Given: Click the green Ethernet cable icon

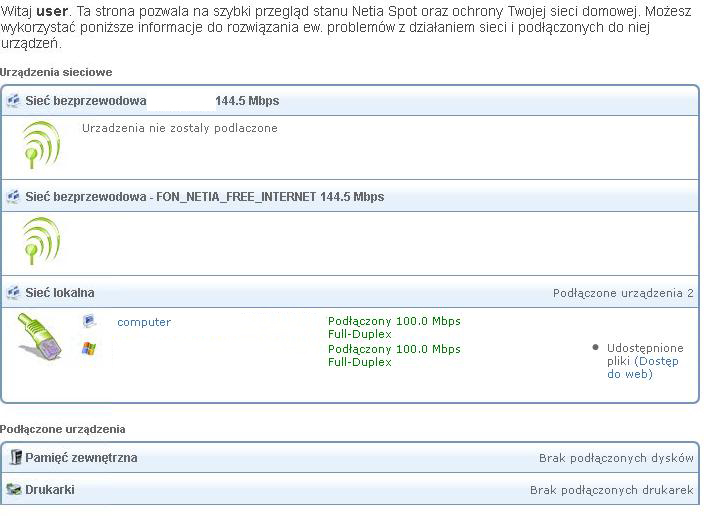Looking at the screenshot, I should click(40, 336).
